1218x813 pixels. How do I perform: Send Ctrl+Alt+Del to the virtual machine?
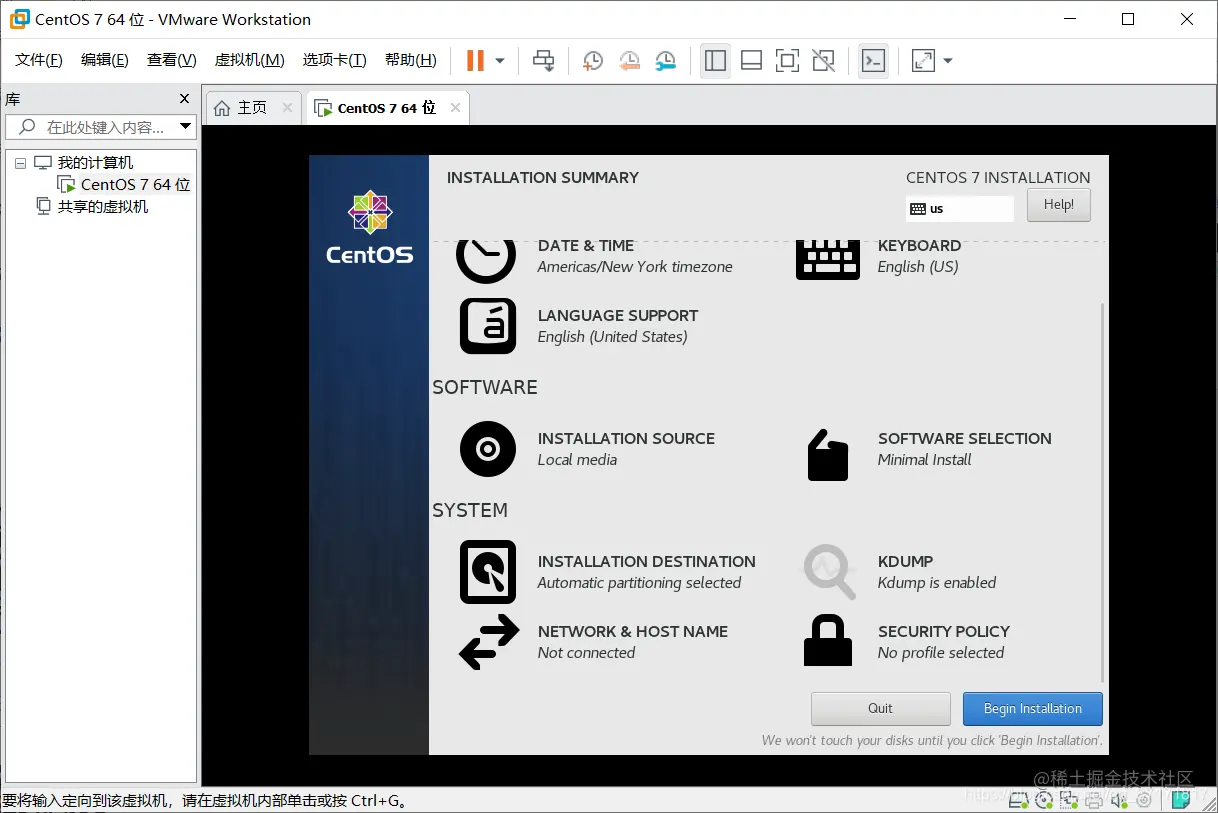point(543,61)
